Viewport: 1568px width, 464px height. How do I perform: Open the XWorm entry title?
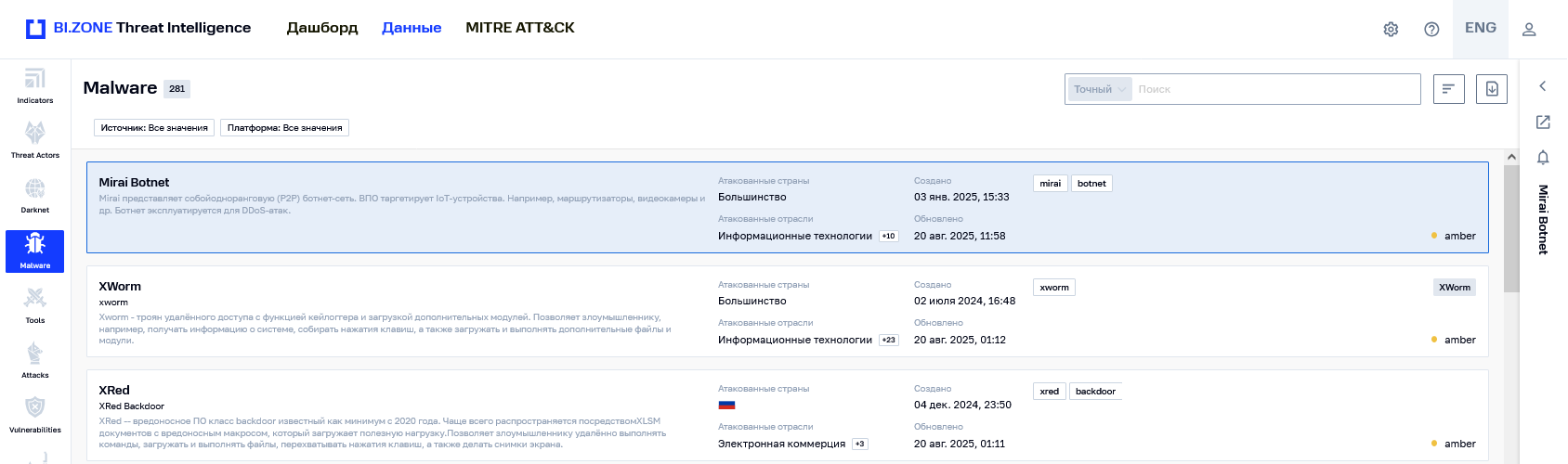point(120,286)
